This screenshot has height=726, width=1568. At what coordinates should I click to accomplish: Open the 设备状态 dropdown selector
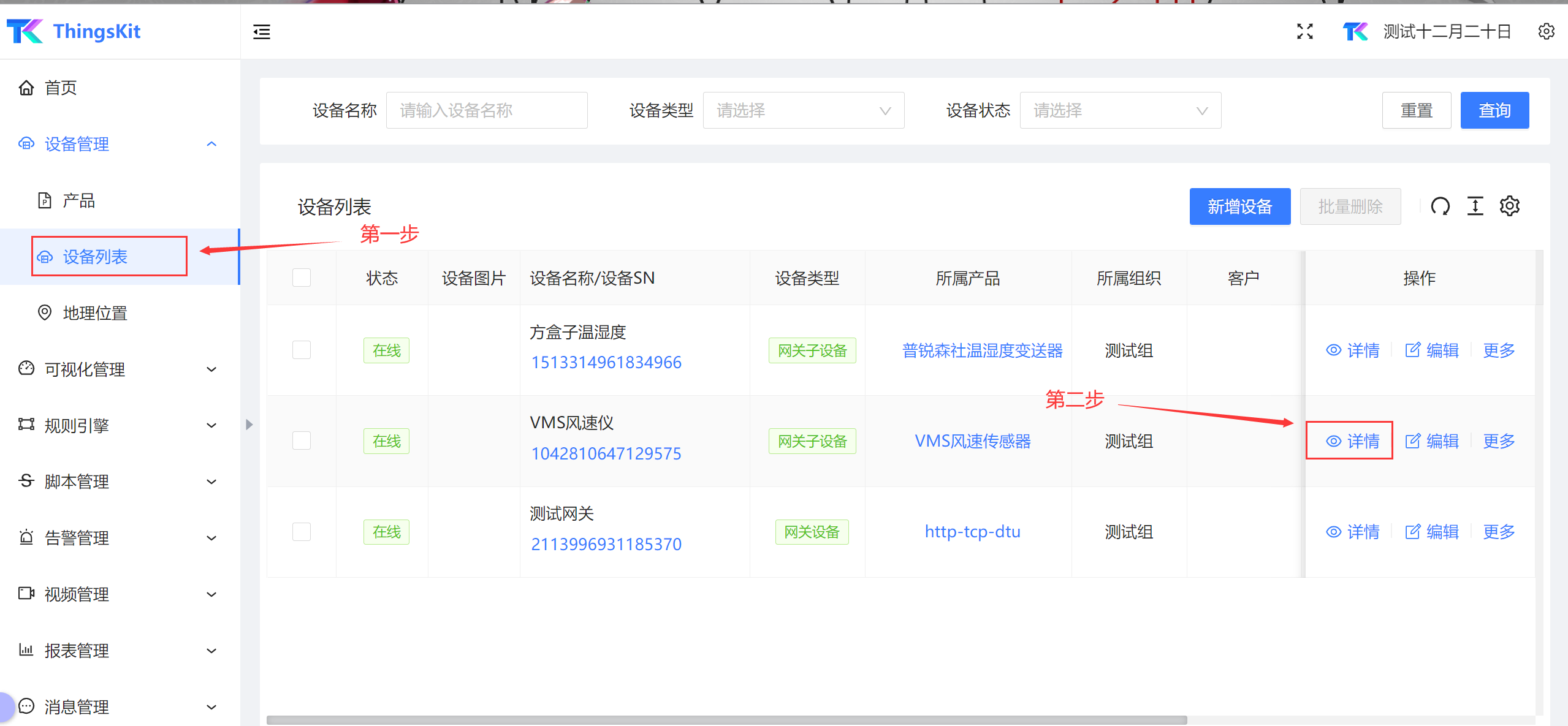(x=1120, y=110)
